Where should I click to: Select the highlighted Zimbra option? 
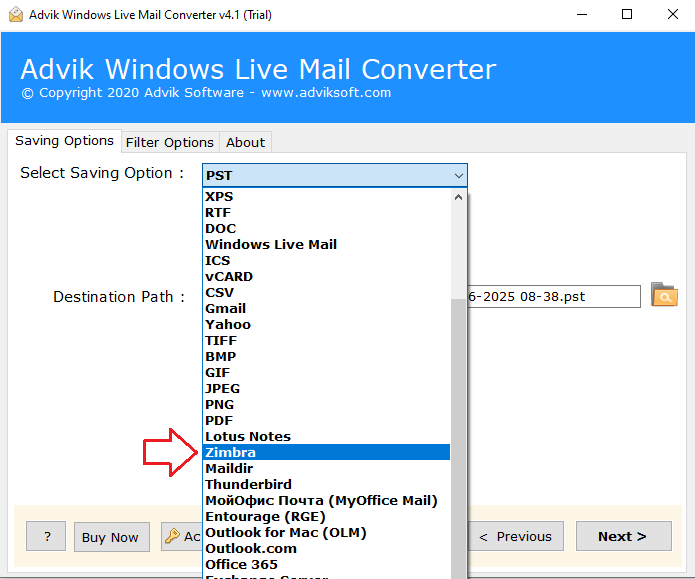(326, 452)
